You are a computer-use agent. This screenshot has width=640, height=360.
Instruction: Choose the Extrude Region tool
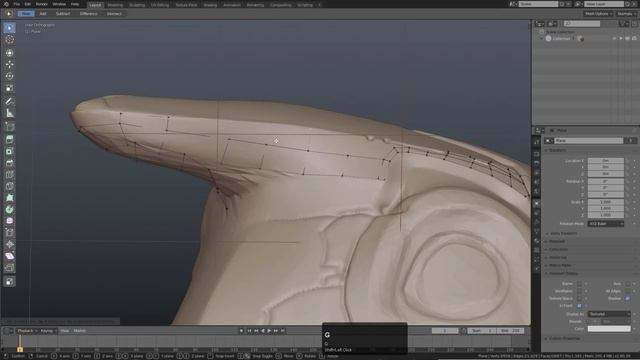(9, 140)
